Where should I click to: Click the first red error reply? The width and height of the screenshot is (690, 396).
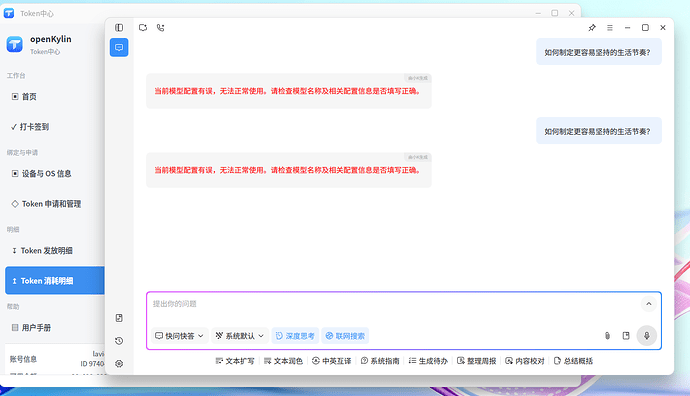coord(289,91)
